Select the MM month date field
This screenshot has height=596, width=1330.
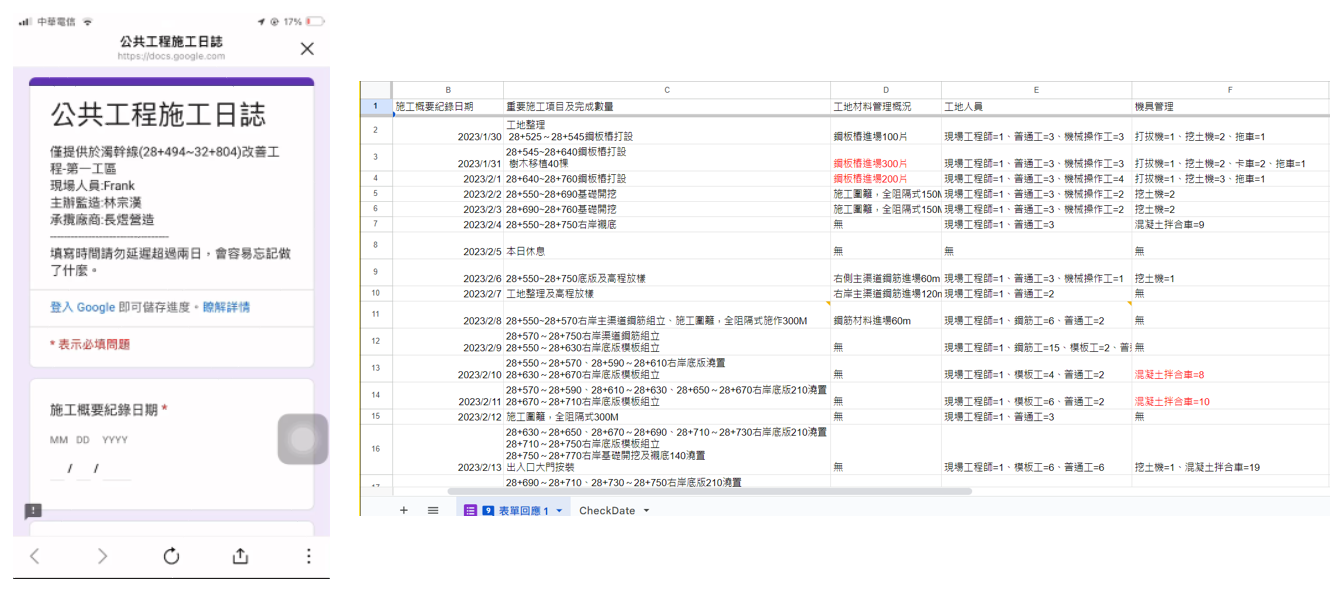tap(58, 468)
